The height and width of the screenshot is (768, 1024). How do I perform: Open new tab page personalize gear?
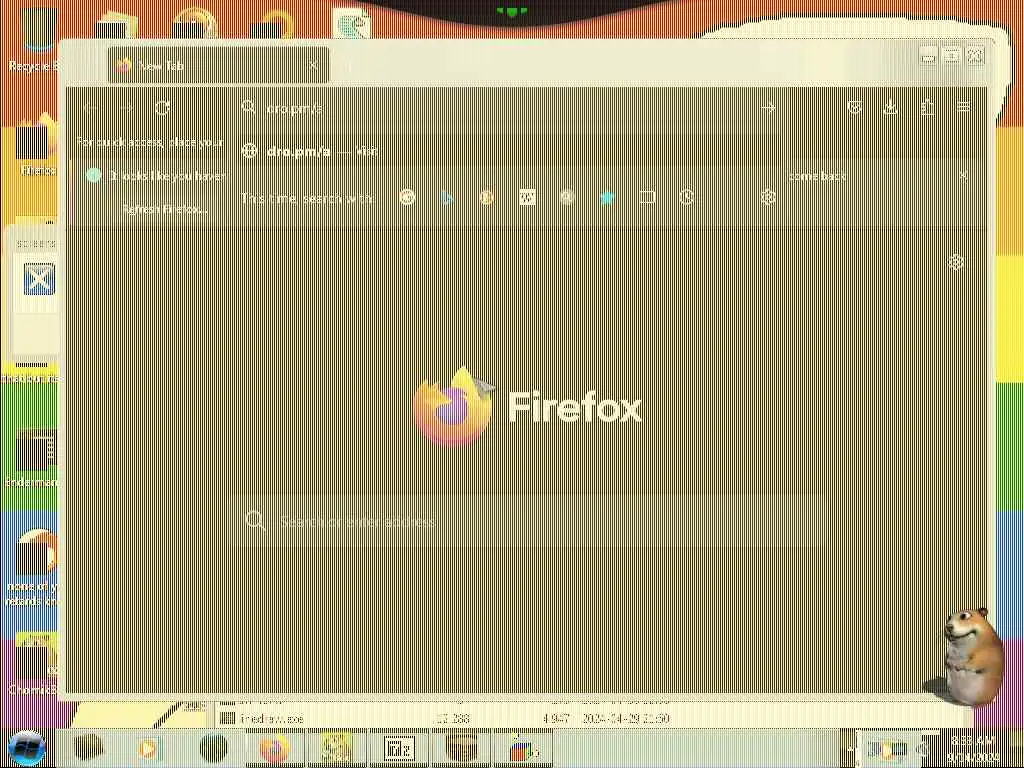[956, 263]
